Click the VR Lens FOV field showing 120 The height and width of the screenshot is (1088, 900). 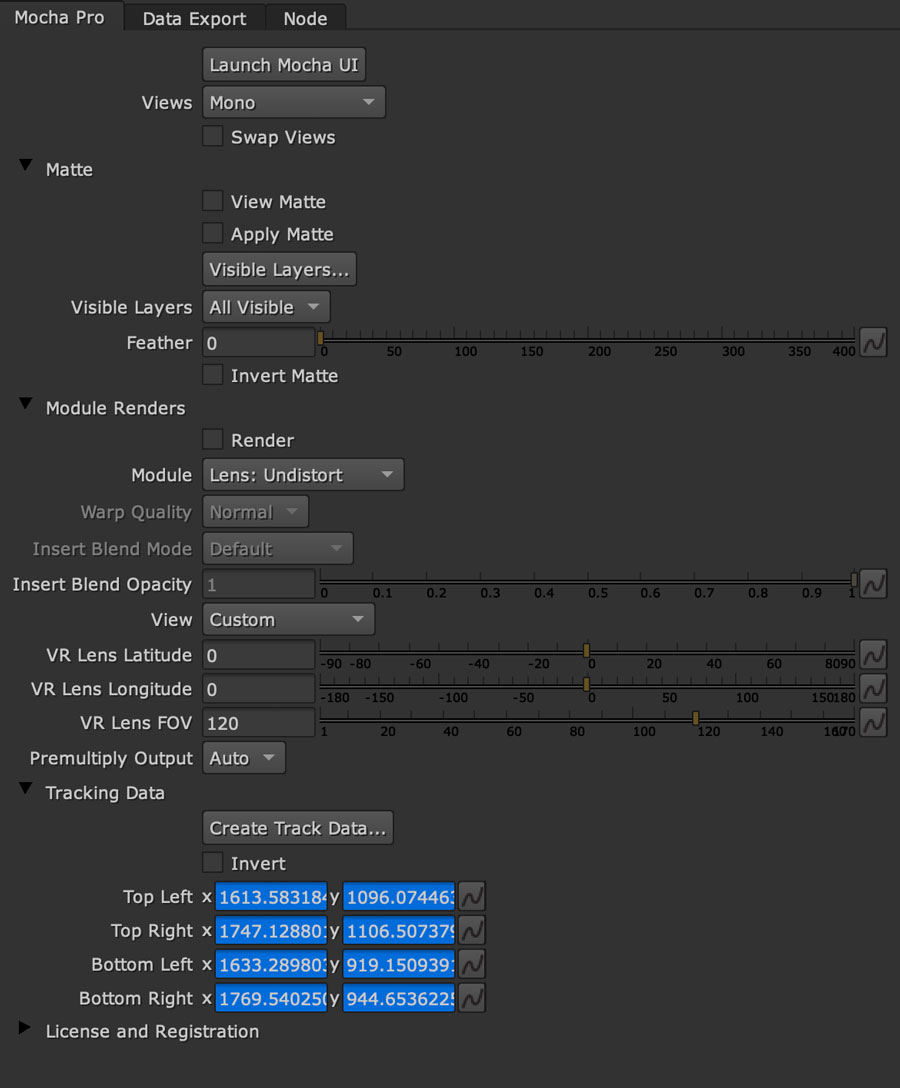pyautogui.click(x=259, y=723)
